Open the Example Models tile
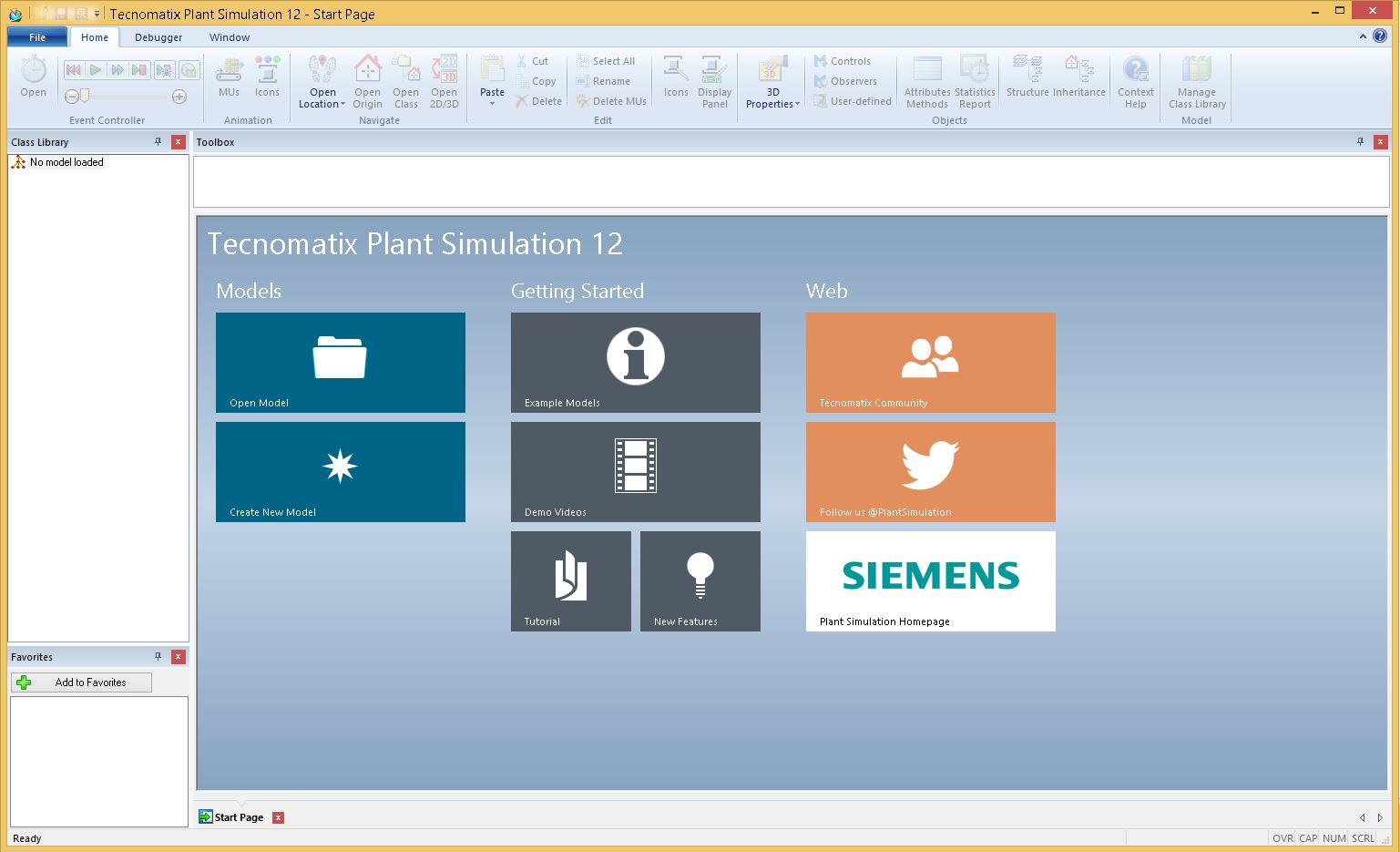Image resolution: width=1400 pixels, height=852 pixels. pyautogui.click(x=636, y=363)
